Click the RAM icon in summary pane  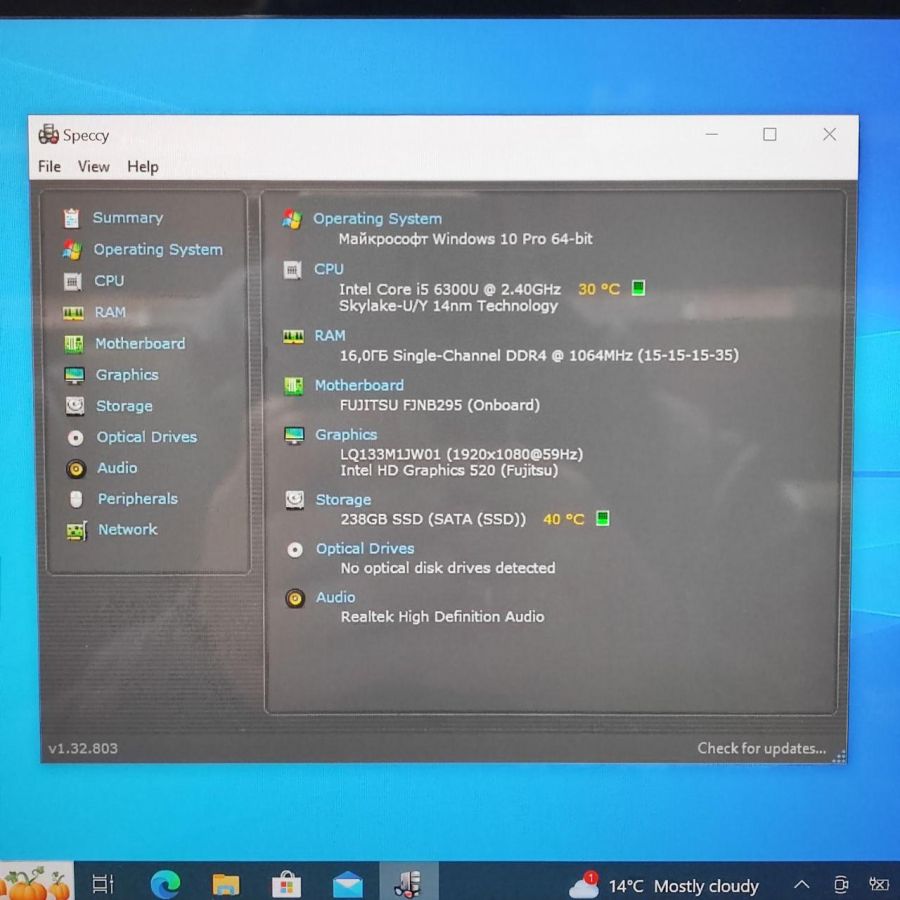[293, 336]
